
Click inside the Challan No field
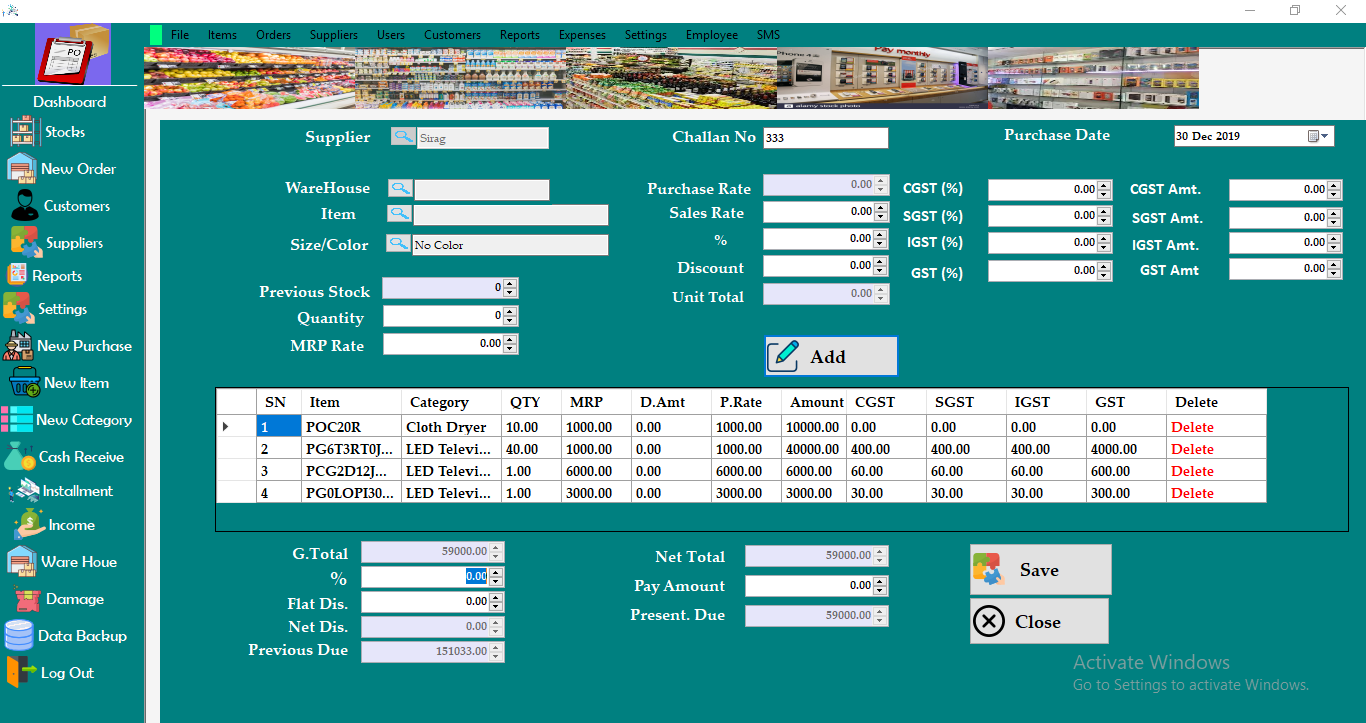(825, 137)
